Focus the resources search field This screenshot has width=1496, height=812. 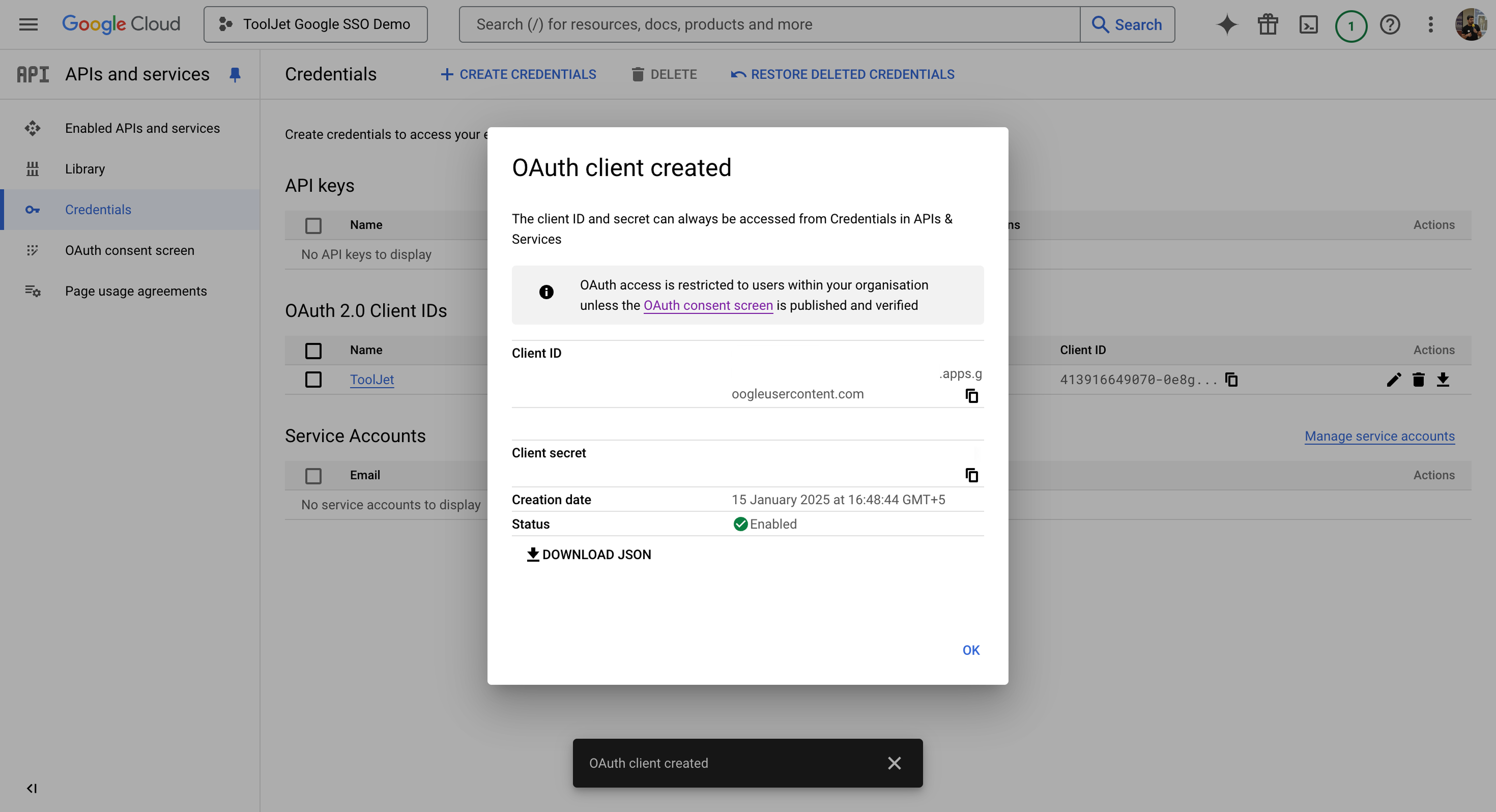point(768,24)
